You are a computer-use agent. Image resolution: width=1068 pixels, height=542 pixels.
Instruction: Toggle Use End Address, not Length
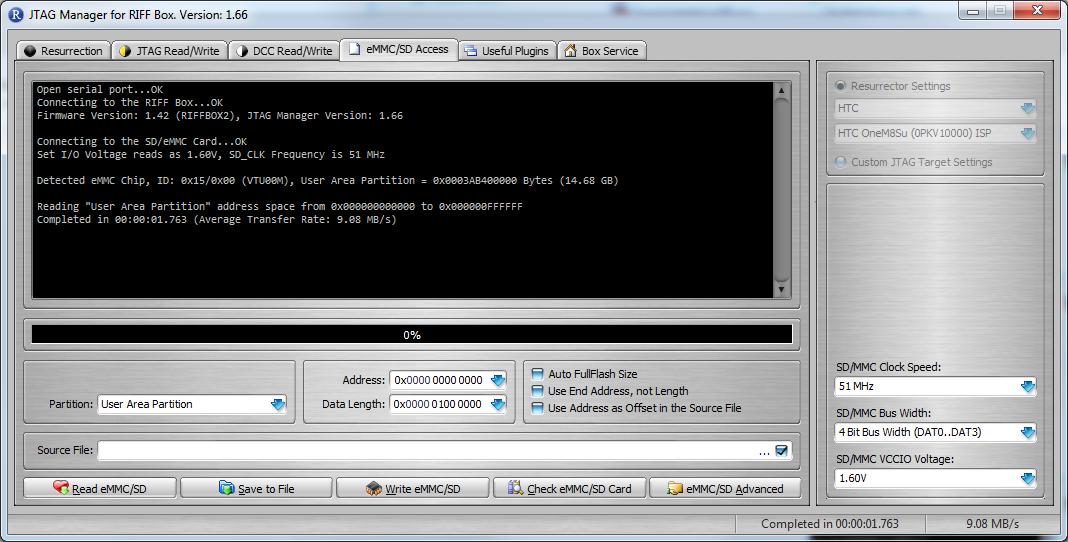[x=538, y=391]
